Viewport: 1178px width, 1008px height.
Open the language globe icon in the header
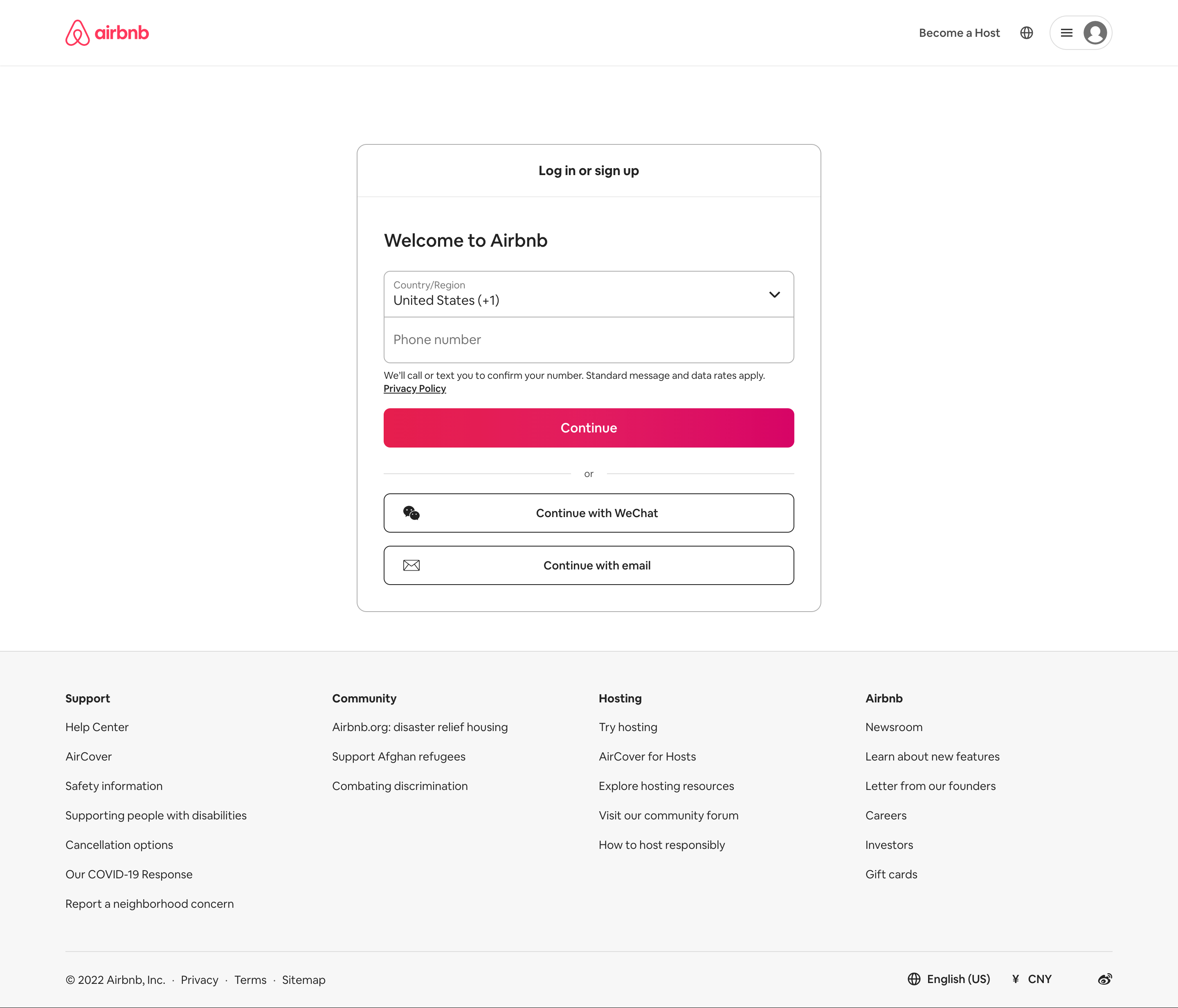coord(1026,33)
